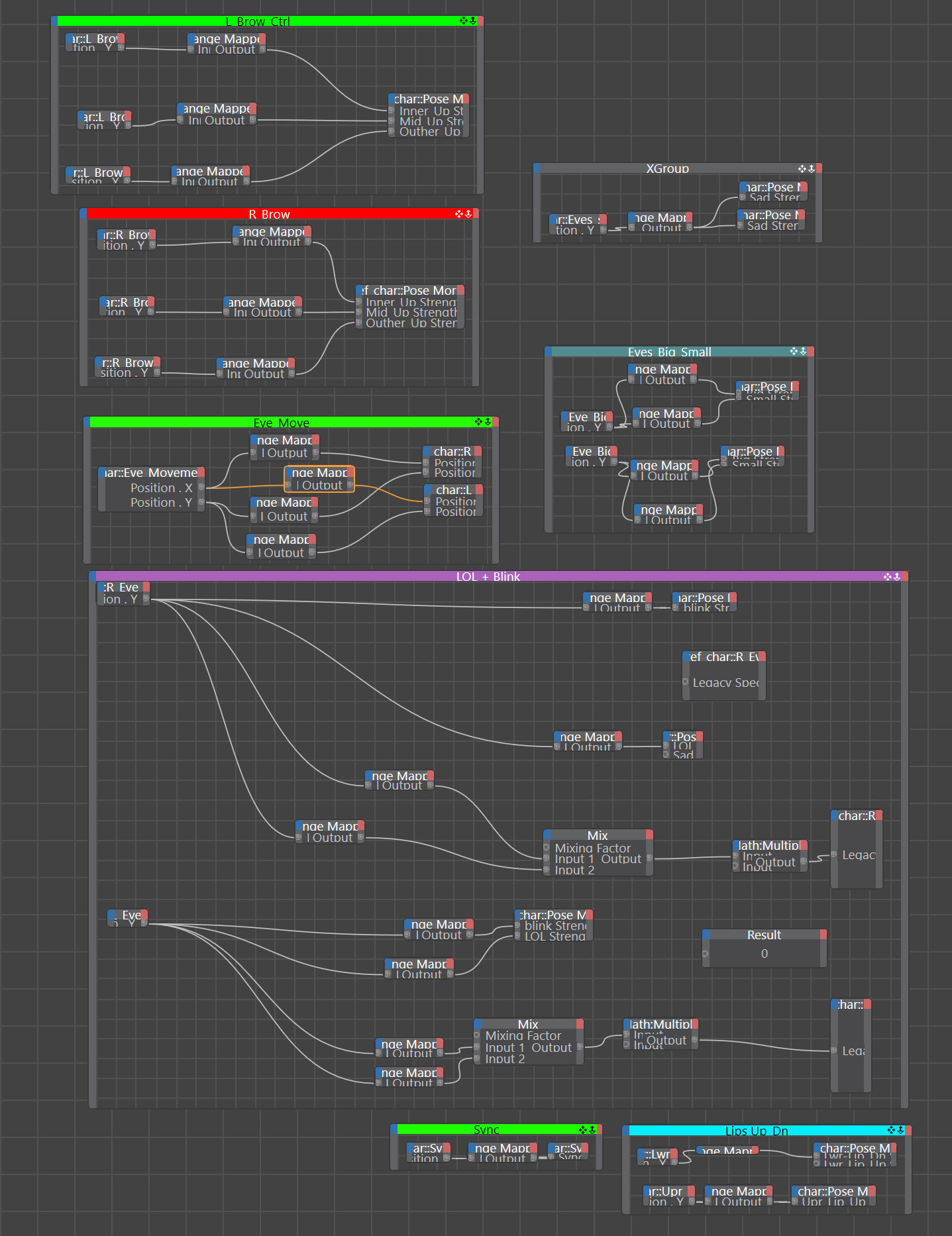Click Mixing Factor input port on lower Mix

point(477,1035)
